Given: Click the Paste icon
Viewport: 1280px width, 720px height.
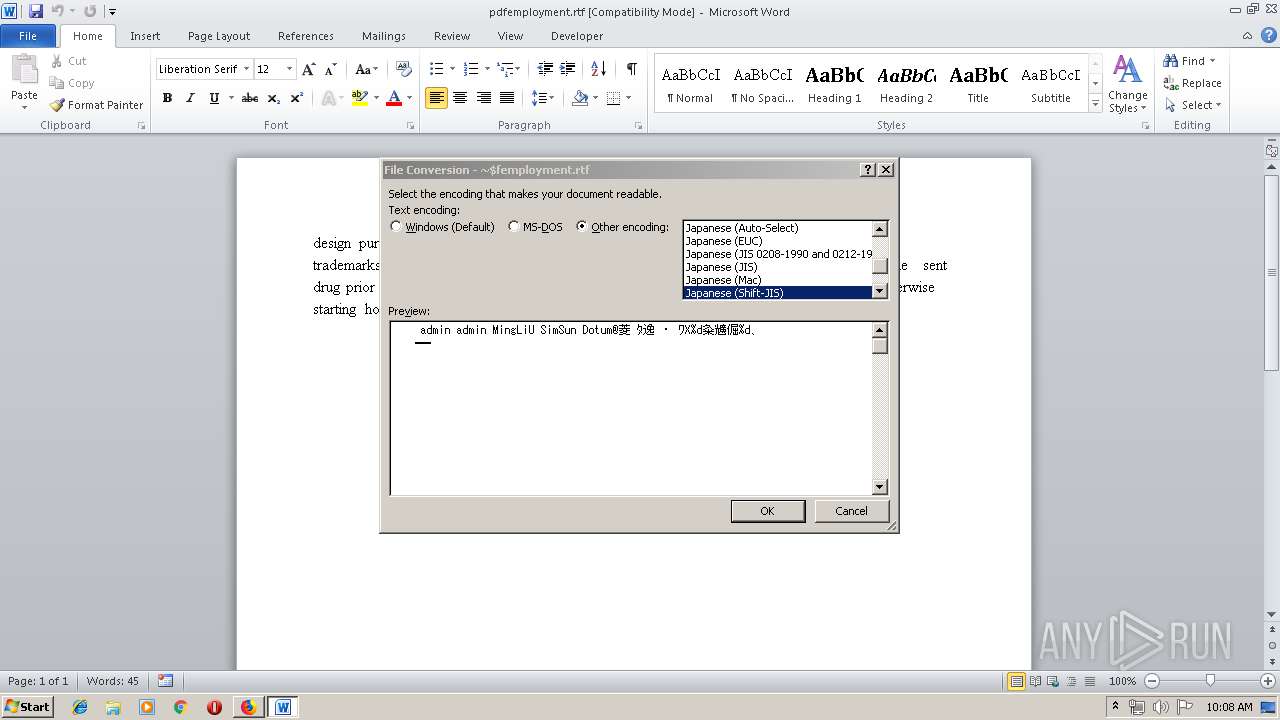Looking at the screenshot, I should click(x=24, y=72).
